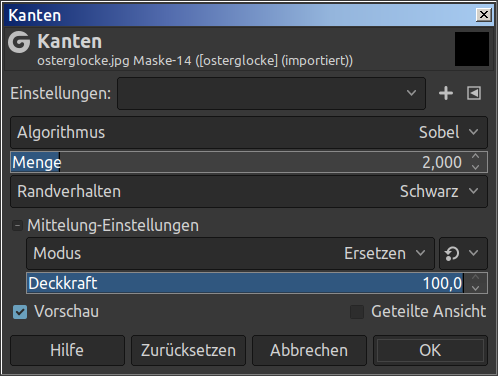The height and width of the screenshot is (376, 498).
Task: Open the presets management menu icon
Action: pyautogui.click(x=474, y=93)
